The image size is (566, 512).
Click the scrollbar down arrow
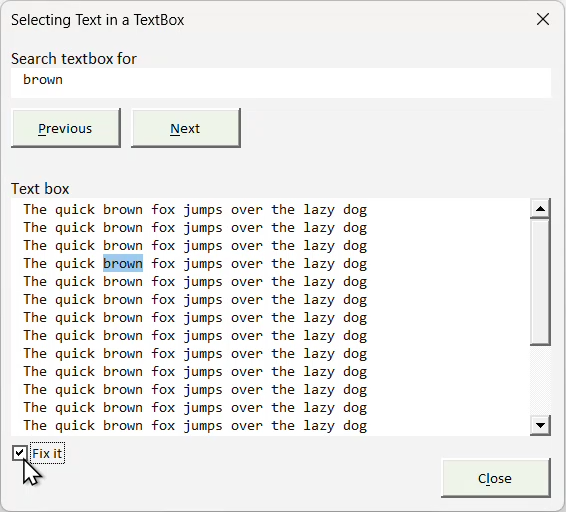[540, 425]
